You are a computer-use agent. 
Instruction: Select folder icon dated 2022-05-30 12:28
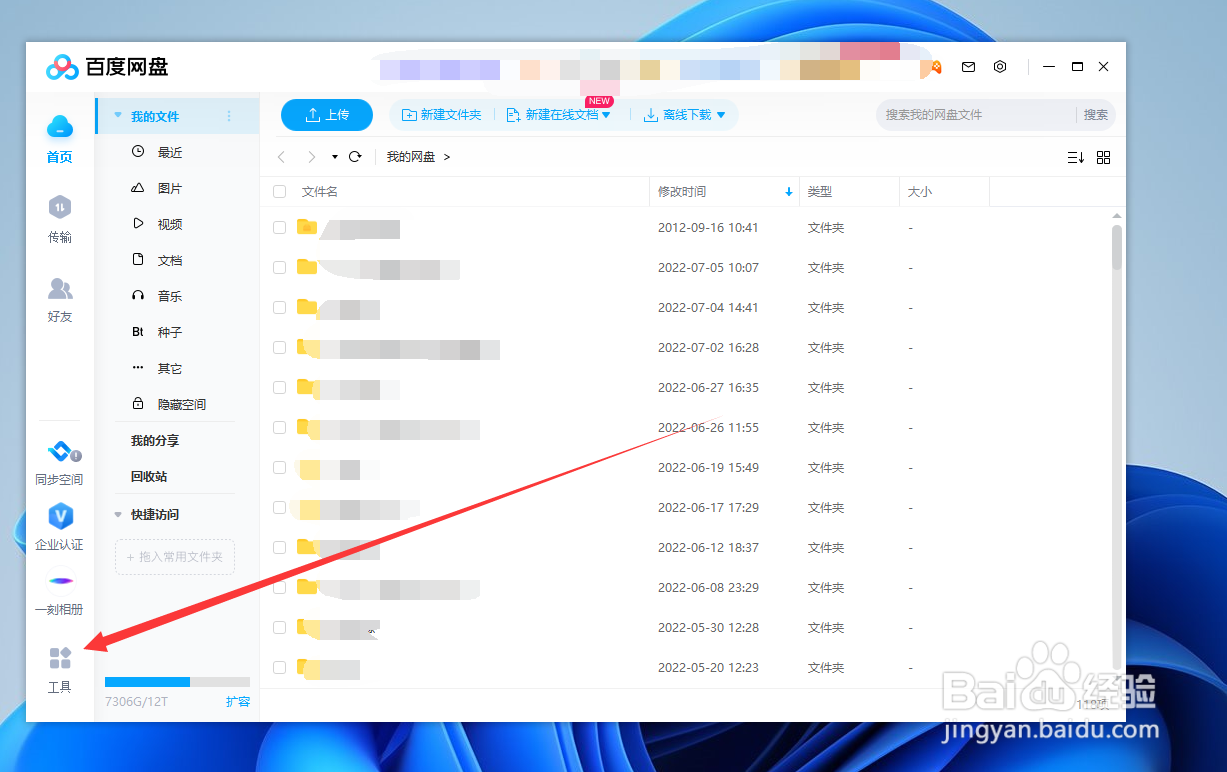tap(307, 627)
